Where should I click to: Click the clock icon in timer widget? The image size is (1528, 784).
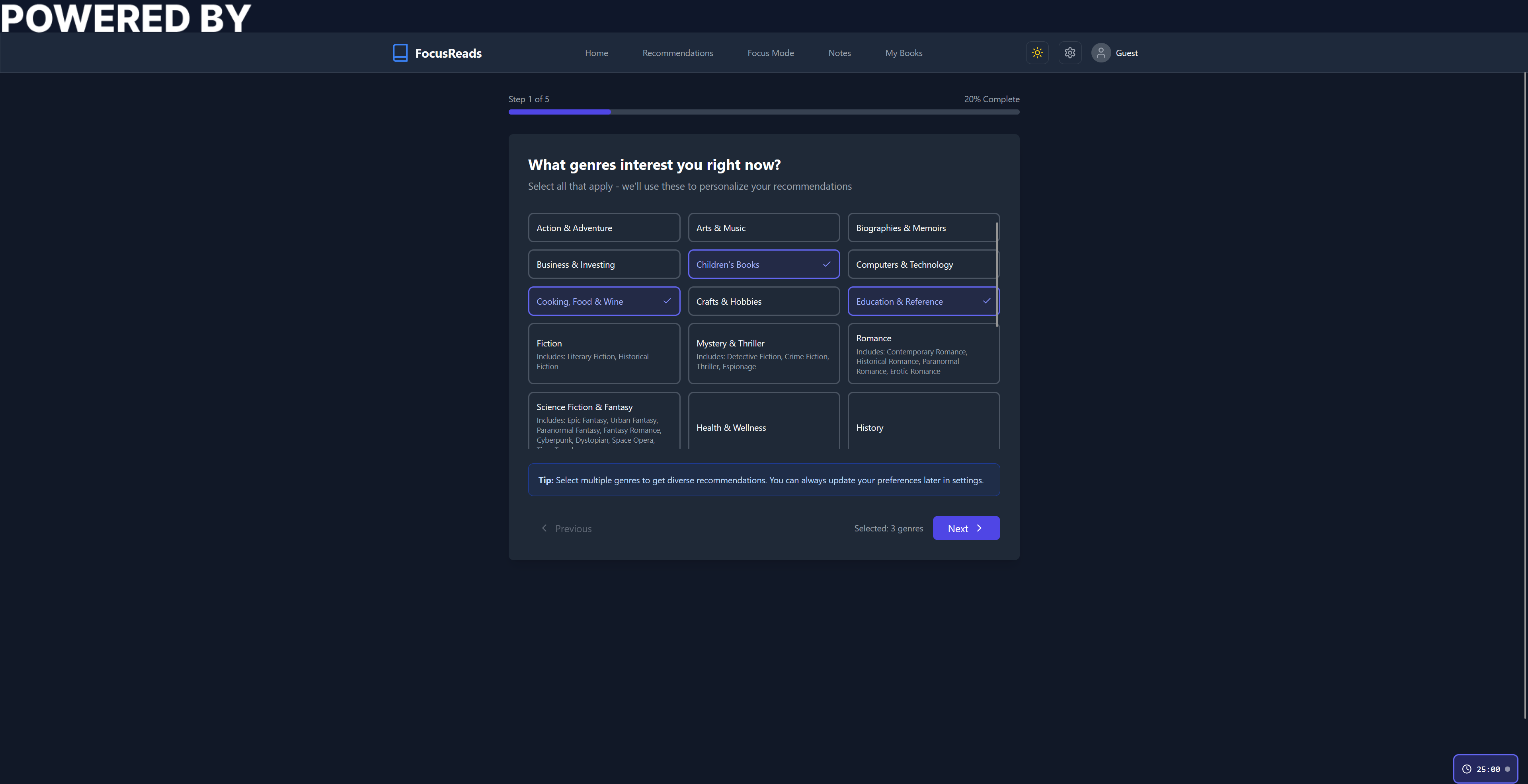coord(1466,769)
